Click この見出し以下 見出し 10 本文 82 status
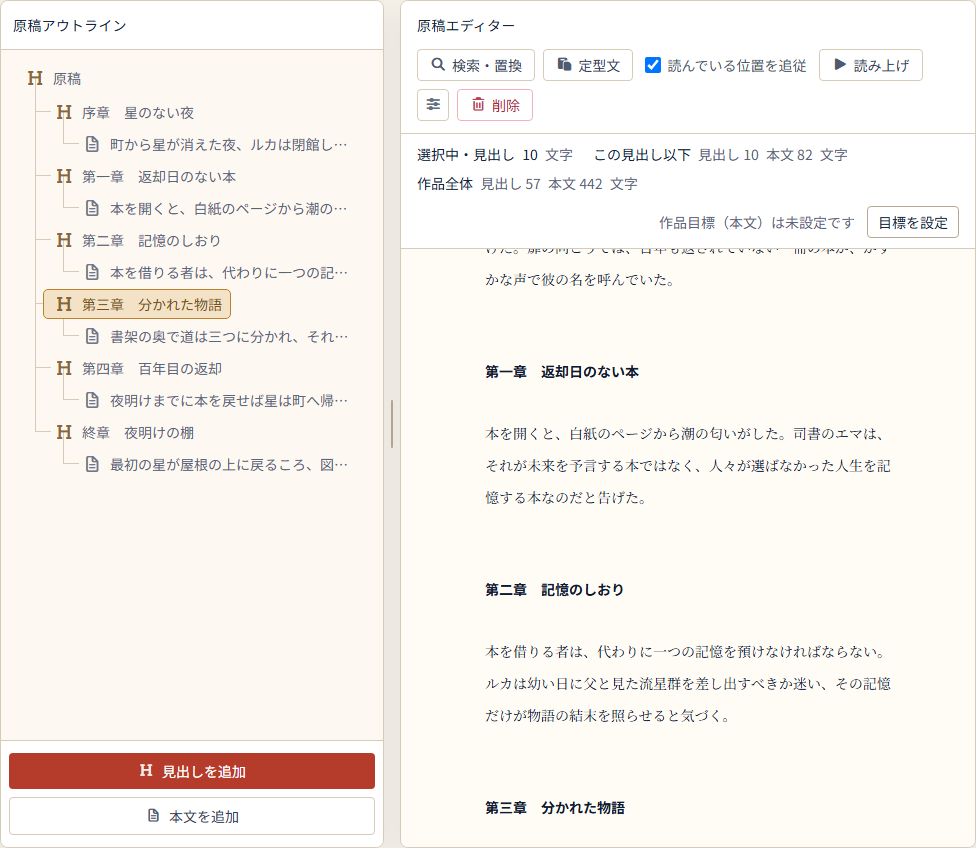 tap(721, 154)
